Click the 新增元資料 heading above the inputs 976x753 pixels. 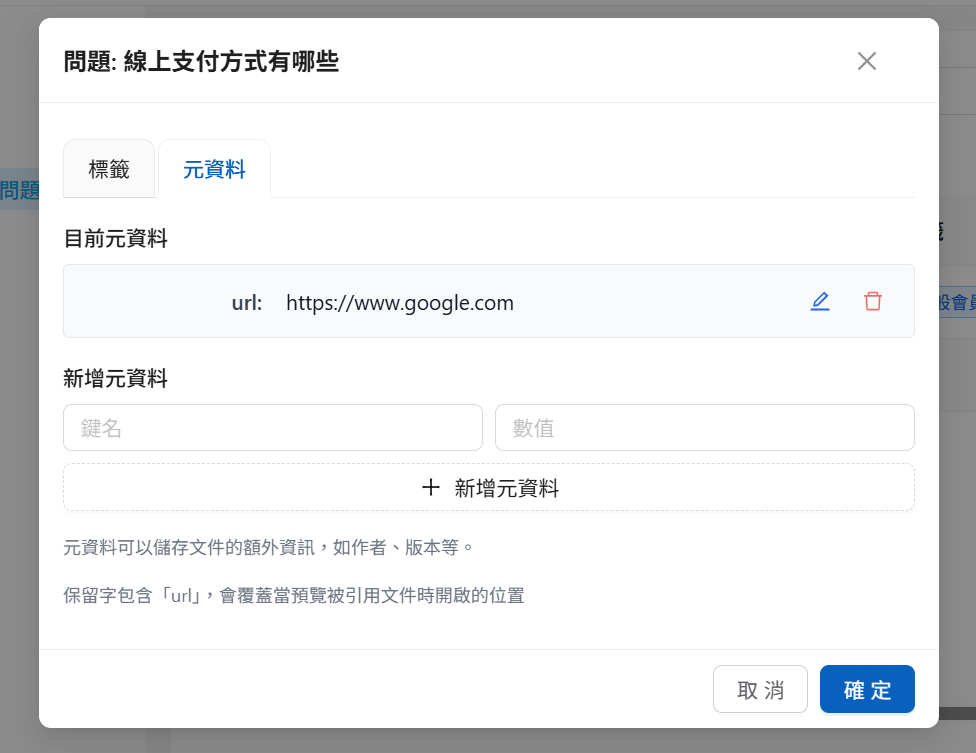115,379
